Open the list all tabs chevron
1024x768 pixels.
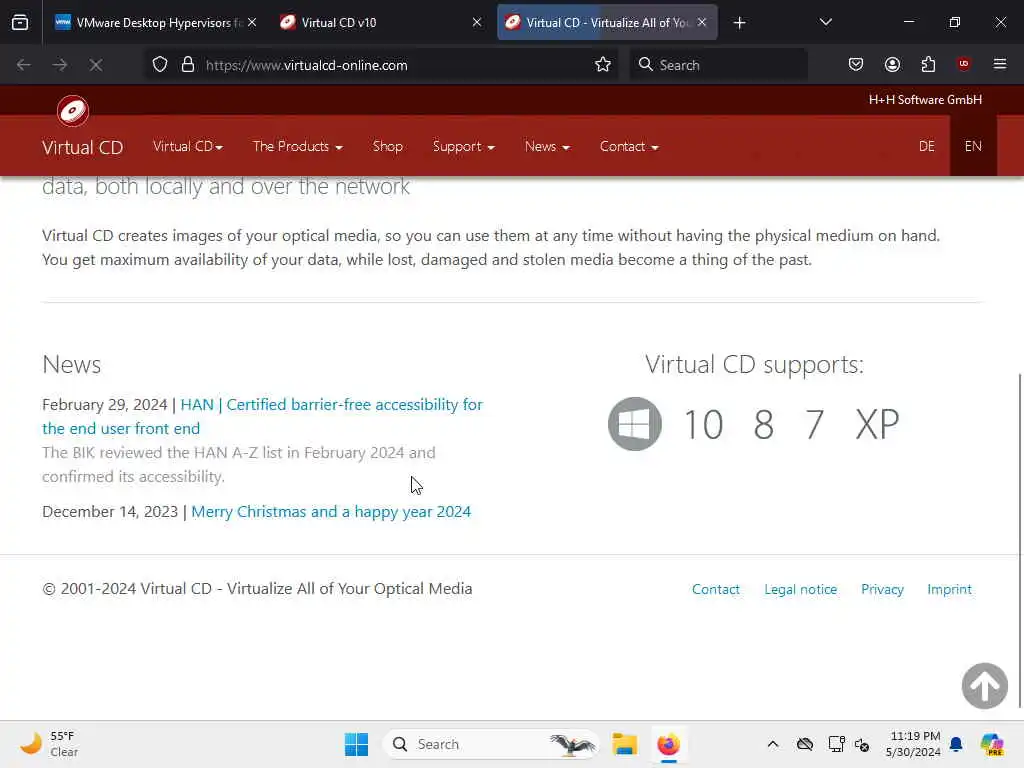point(825,22)
